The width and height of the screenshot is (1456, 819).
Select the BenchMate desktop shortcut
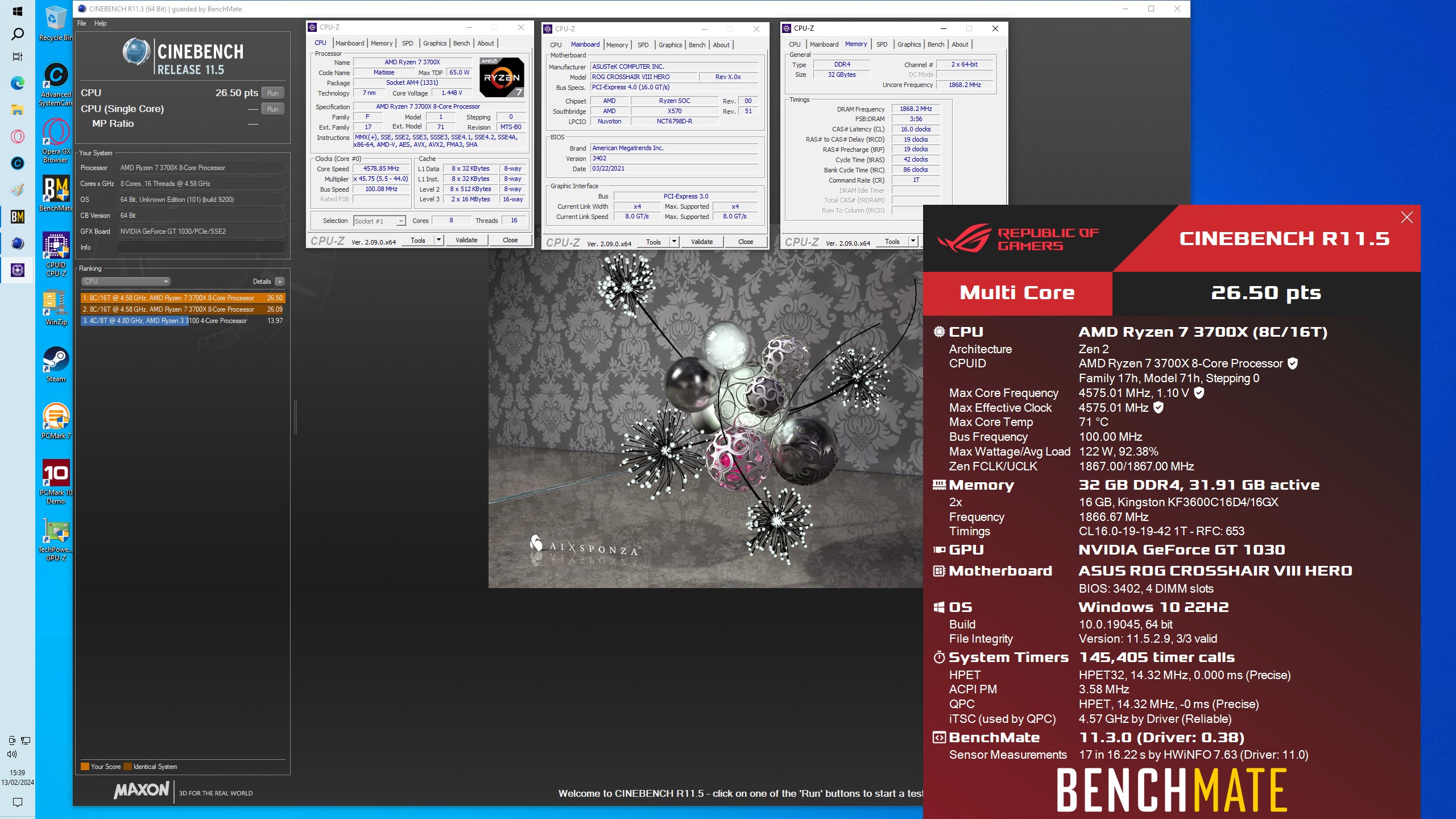coord(55,194)
